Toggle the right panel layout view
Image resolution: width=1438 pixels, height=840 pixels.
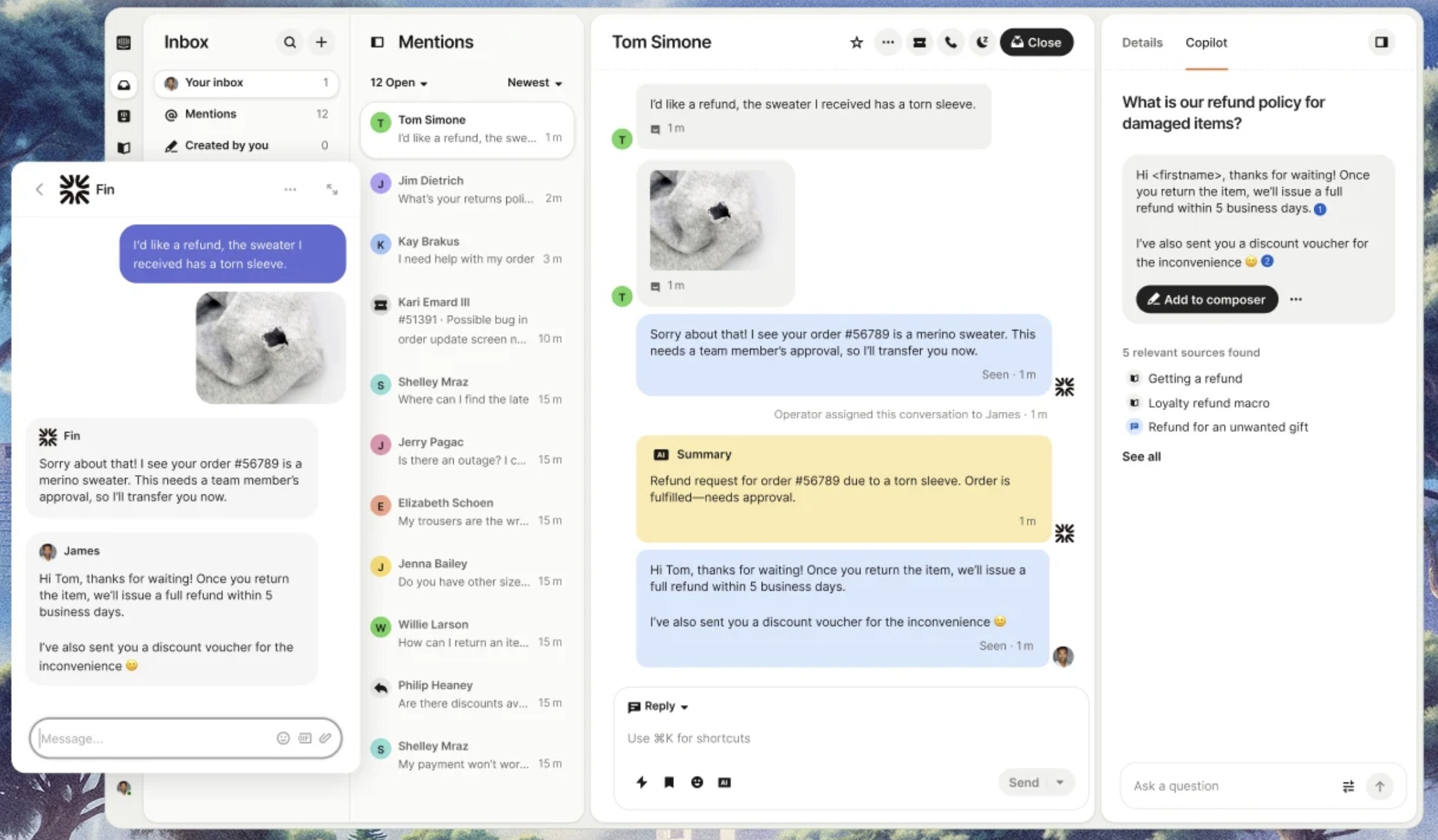coord(1381,42)
